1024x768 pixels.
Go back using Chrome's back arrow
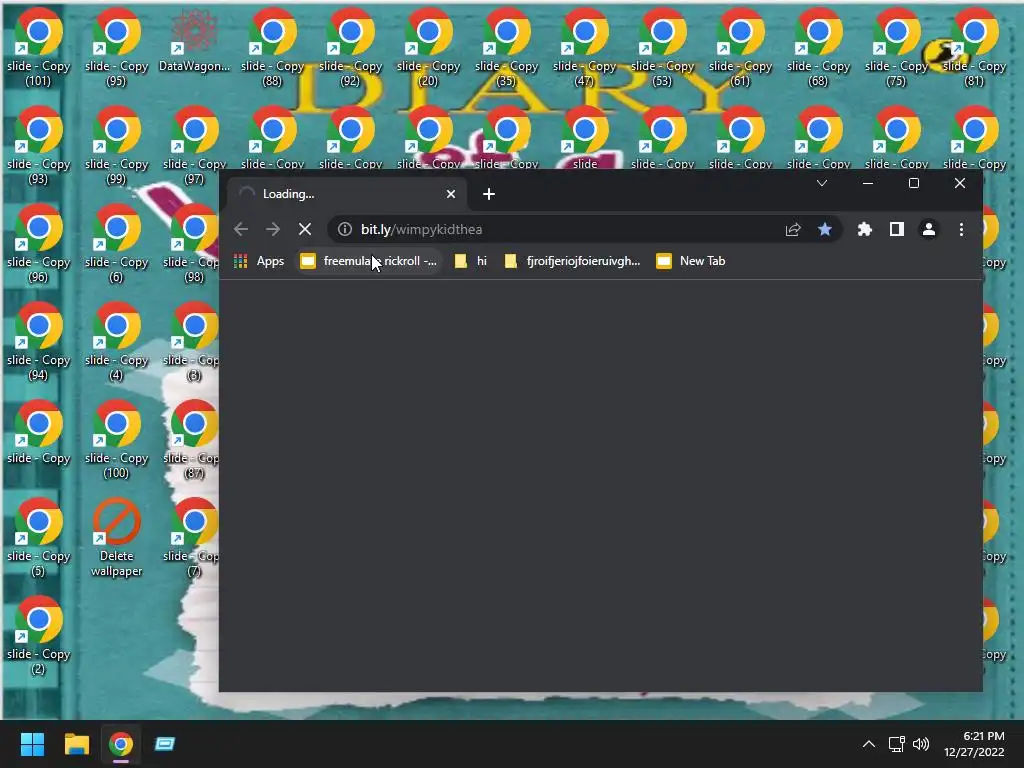click(x=241, y=229)
